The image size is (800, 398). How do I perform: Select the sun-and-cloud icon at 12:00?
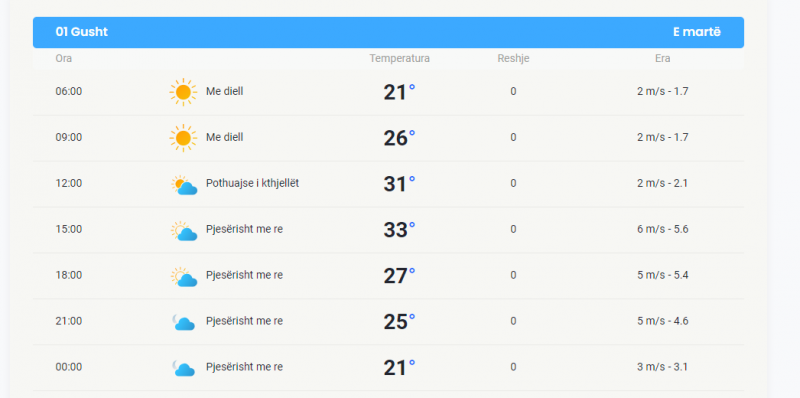[184, 185]
